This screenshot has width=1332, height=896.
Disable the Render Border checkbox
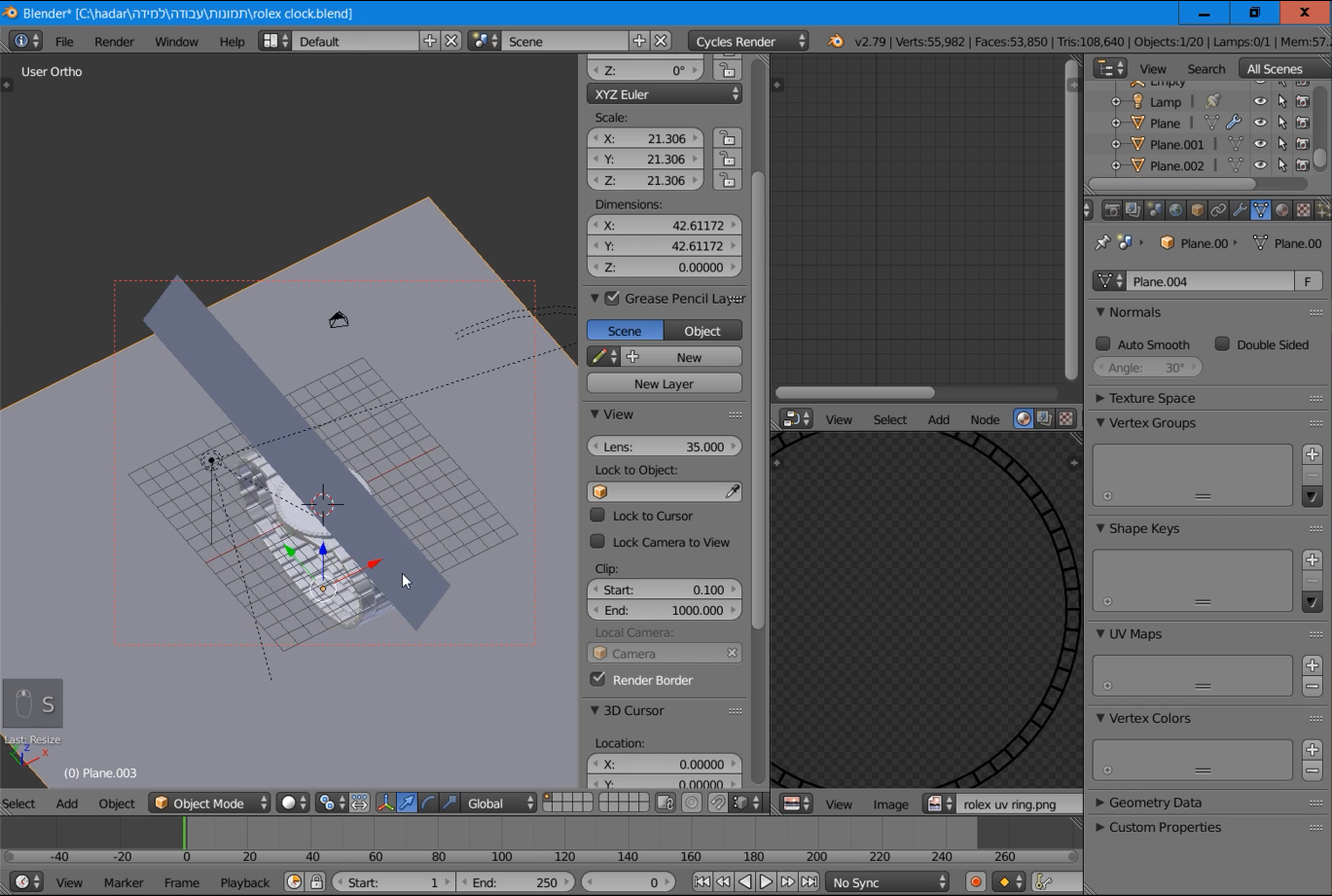coord(598,679)
